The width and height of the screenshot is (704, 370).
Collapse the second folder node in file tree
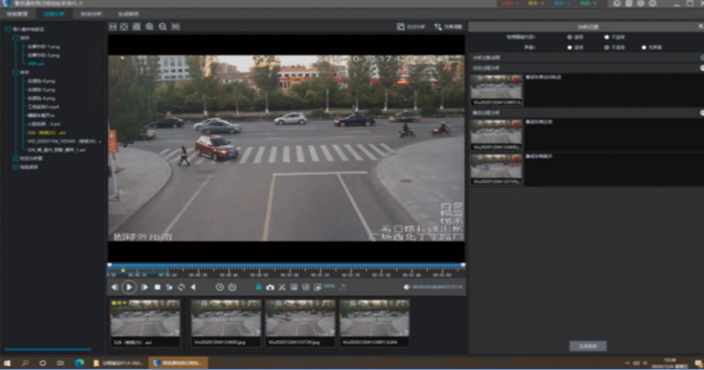(16, 72)
